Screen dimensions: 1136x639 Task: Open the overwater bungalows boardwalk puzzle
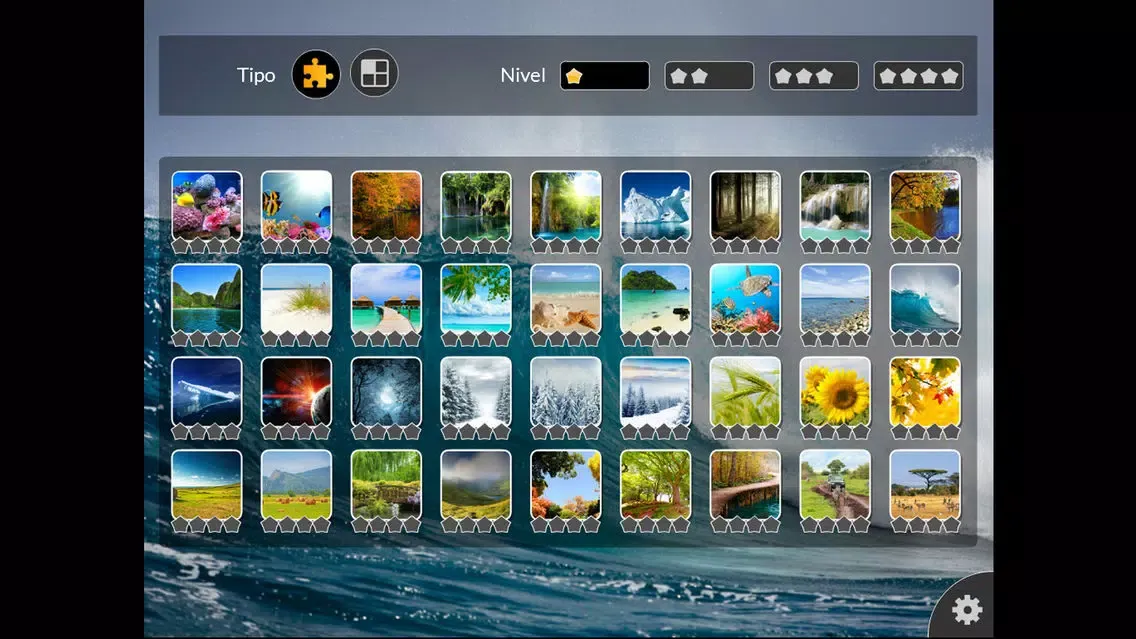(x=386, y=299)
